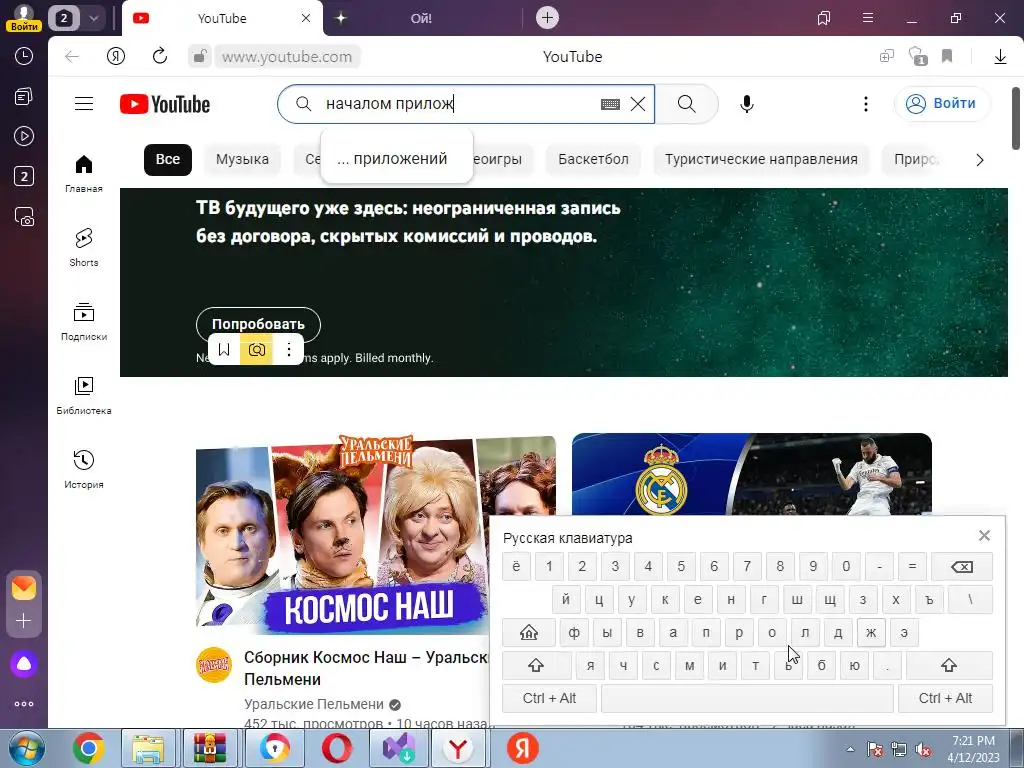The width and height of the screenshot is (1024, 768).
Task: Click the left Shift key on virtual keyboard
Action: tap(536, 665)
